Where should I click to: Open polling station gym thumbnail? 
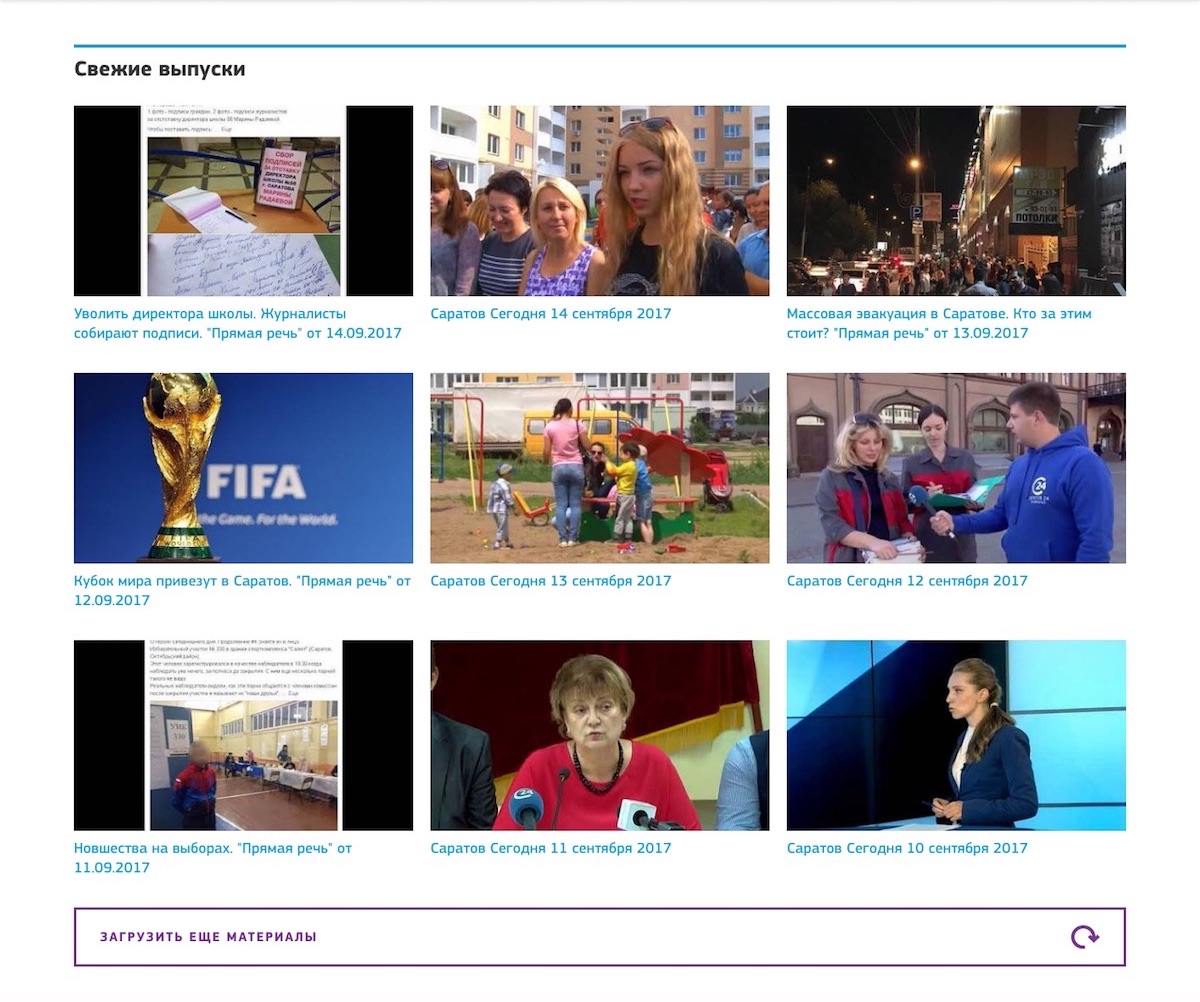[243, 735]
